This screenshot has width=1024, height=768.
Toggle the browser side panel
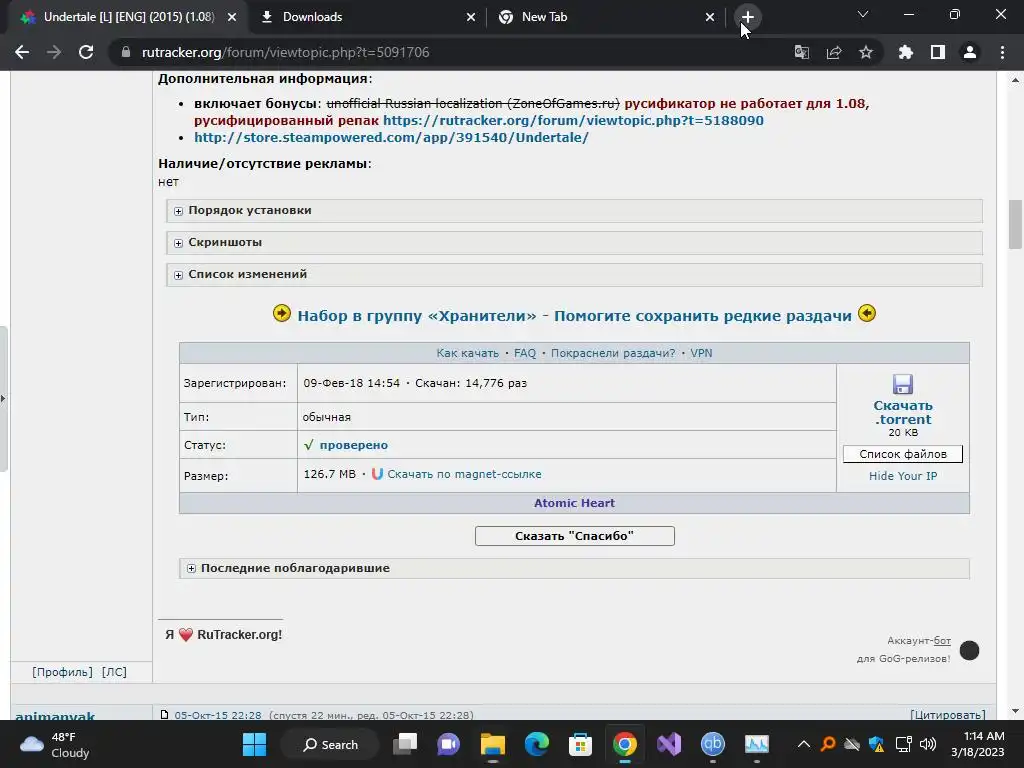pyautogui.click(x=938, y=52)
